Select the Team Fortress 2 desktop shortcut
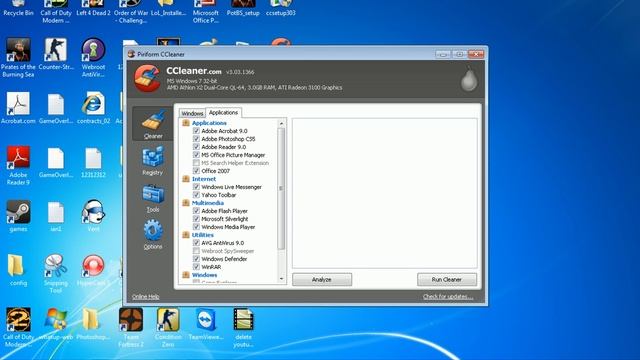Image resolution: width=640 pixels, height=360 pixels. (x=131, y=327)
